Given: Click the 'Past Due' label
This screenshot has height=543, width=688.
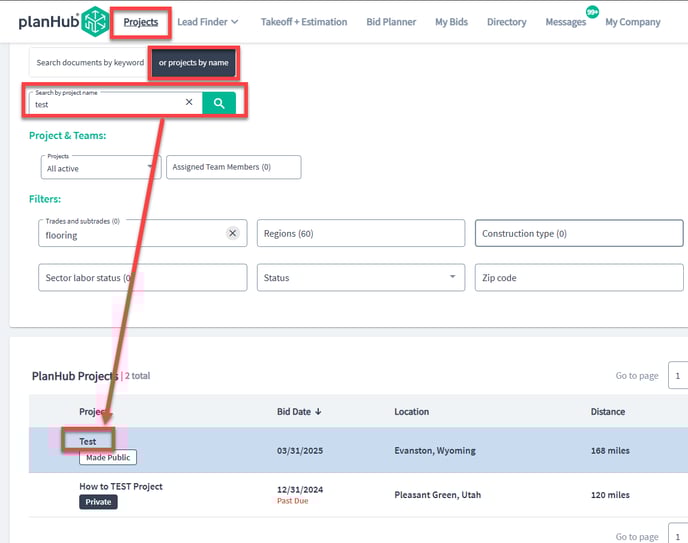Looking at the screenshot, I should (x=292, y=500).
